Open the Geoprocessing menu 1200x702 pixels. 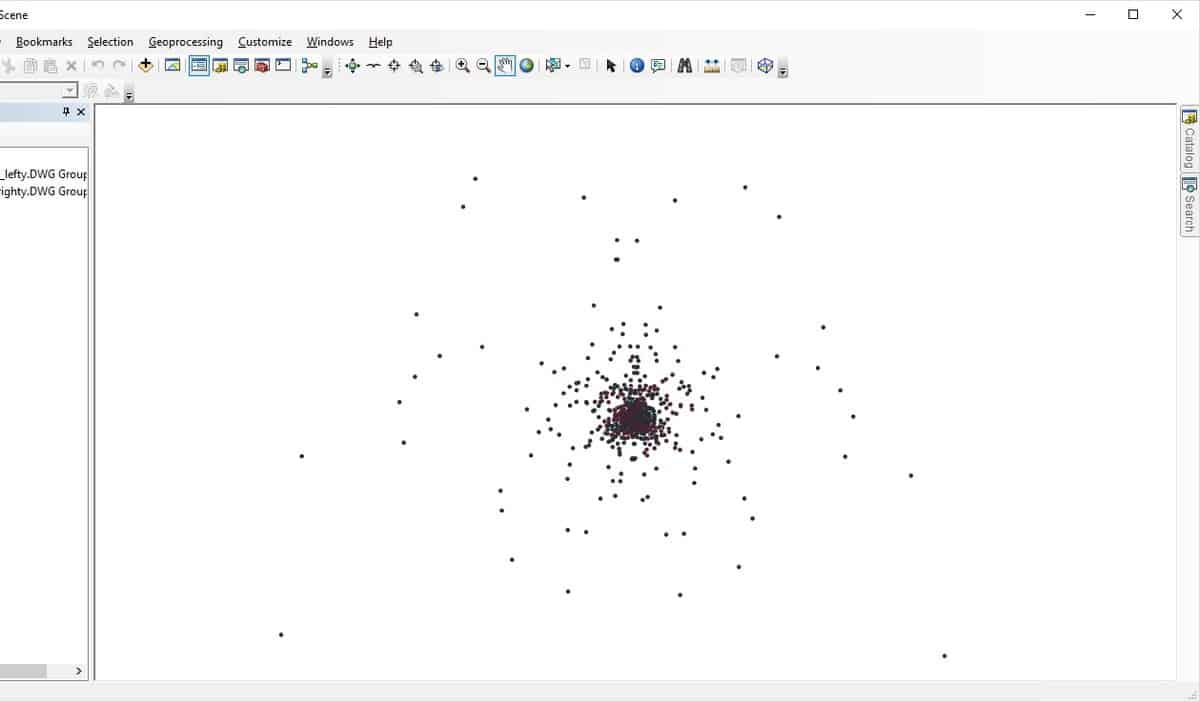[185, 42]
